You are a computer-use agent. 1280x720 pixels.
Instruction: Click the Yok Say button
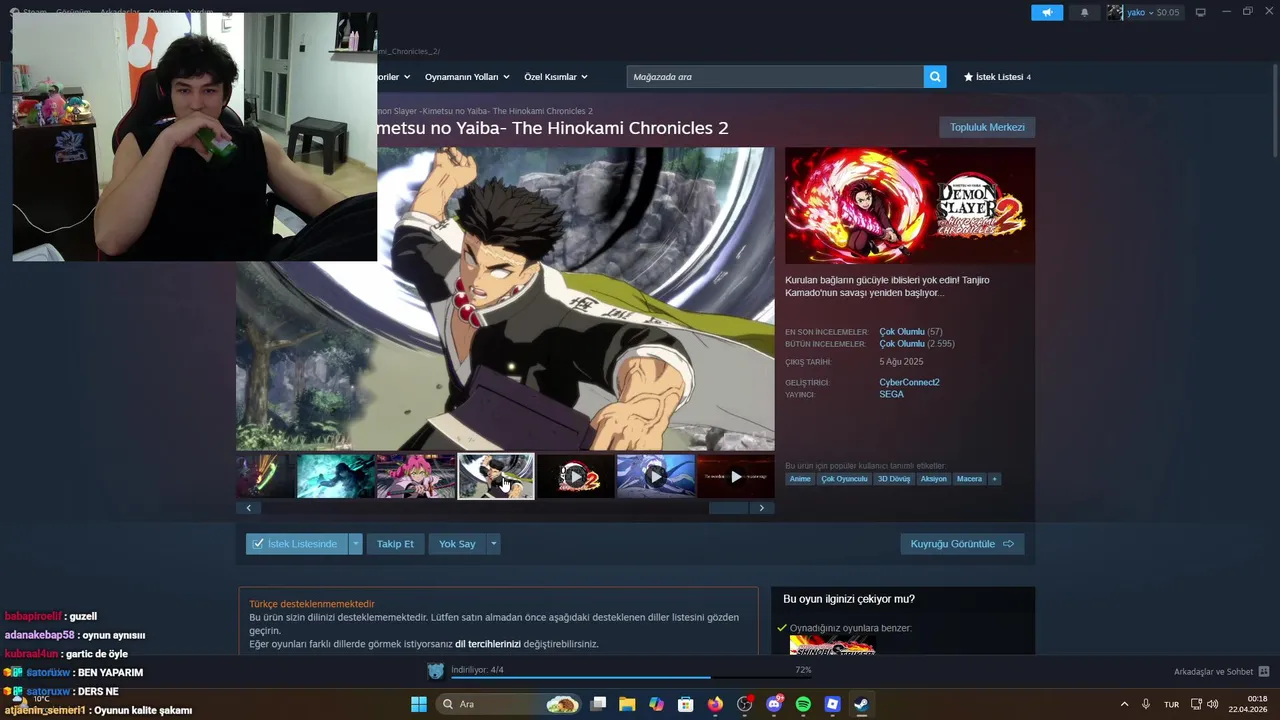pos(457,544)
